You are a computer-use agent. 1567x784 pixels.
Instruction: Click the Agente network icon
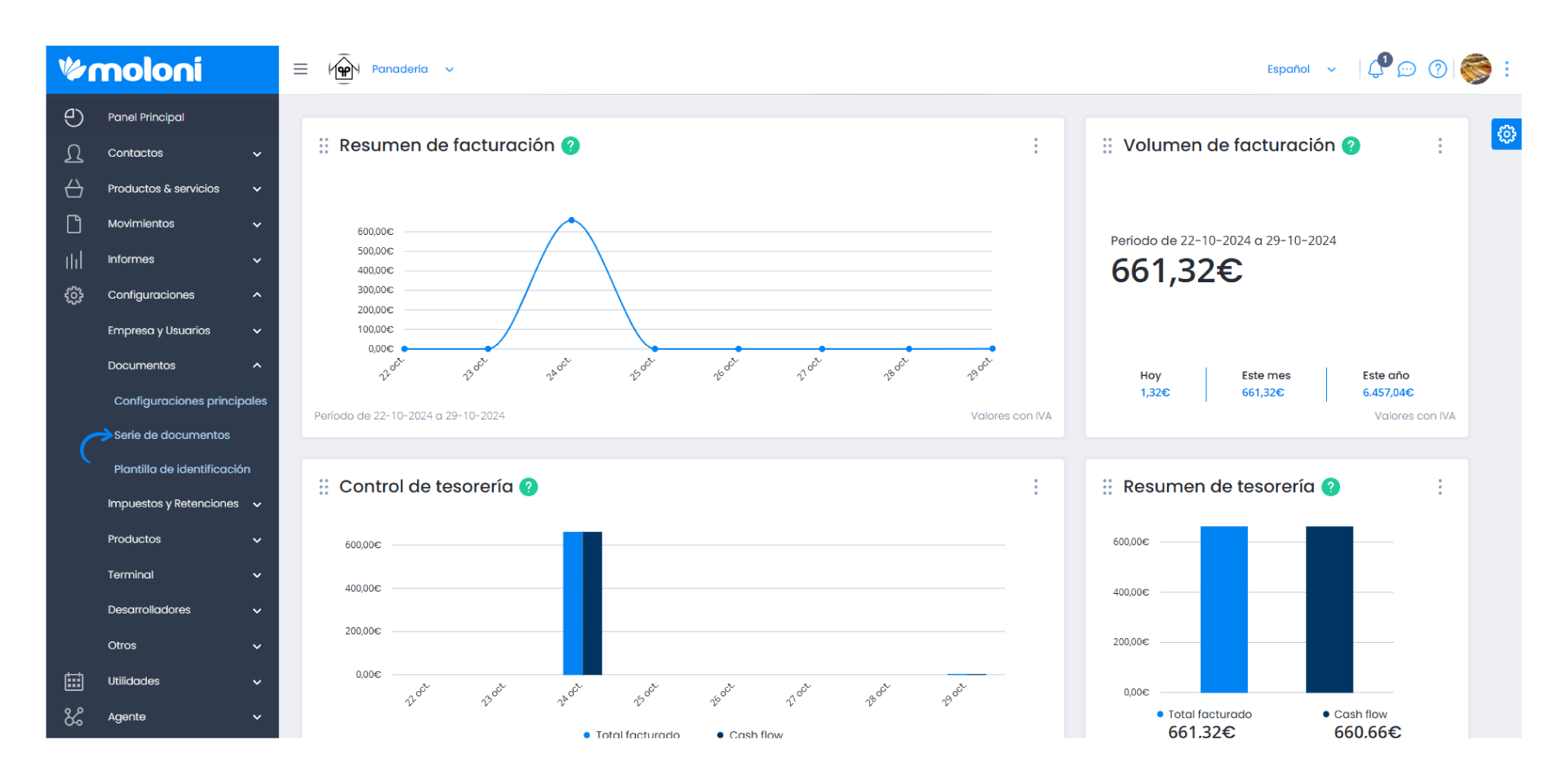point(74,716)
